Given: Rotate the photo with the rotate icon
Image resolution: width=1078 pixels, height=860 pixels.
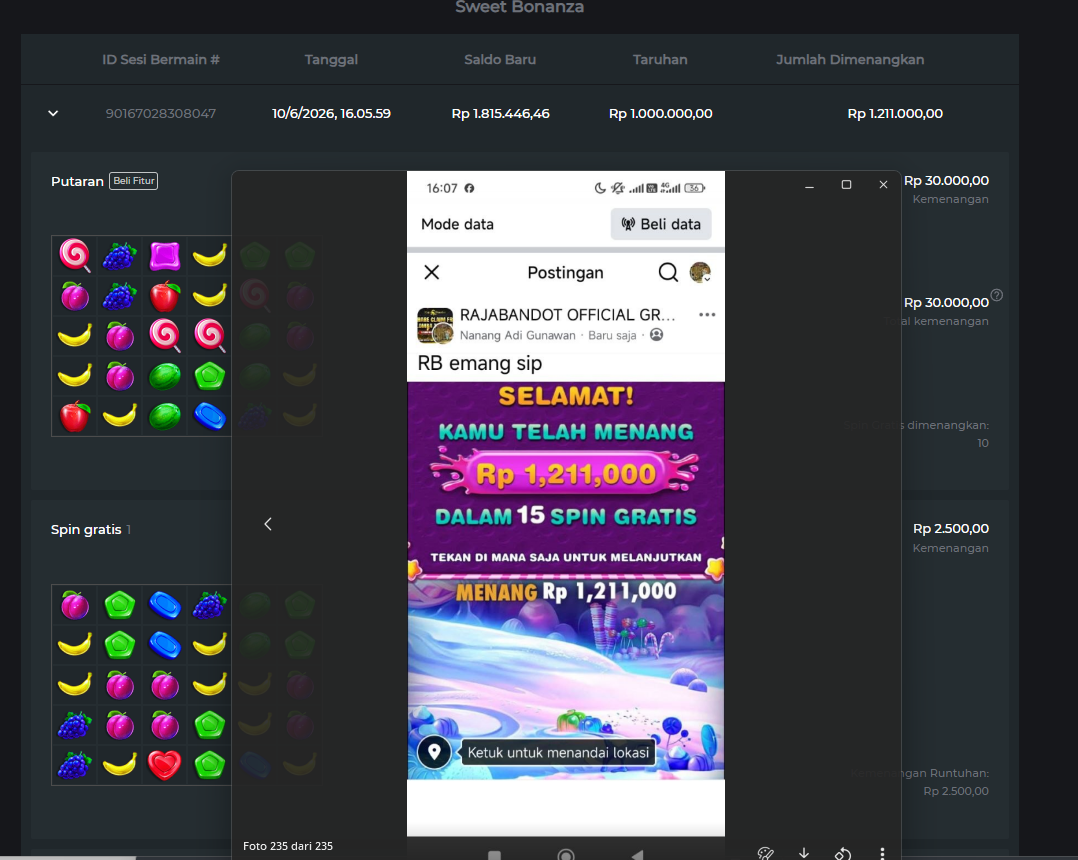Looking at the screenshot, I should tap(843, 854).
